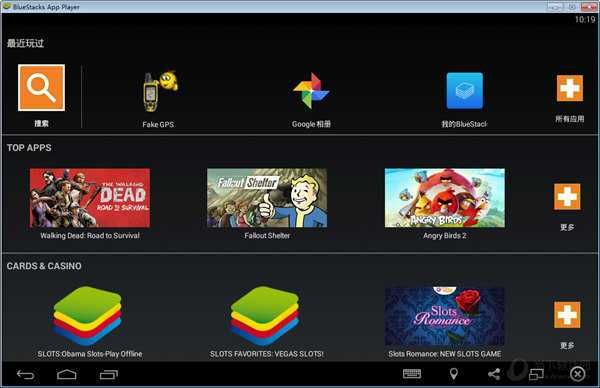The height and width of the screenshot is (388, 600).
Task: Toggle the keyboard icon in bottom bar
Action: [x=412, y=373]
